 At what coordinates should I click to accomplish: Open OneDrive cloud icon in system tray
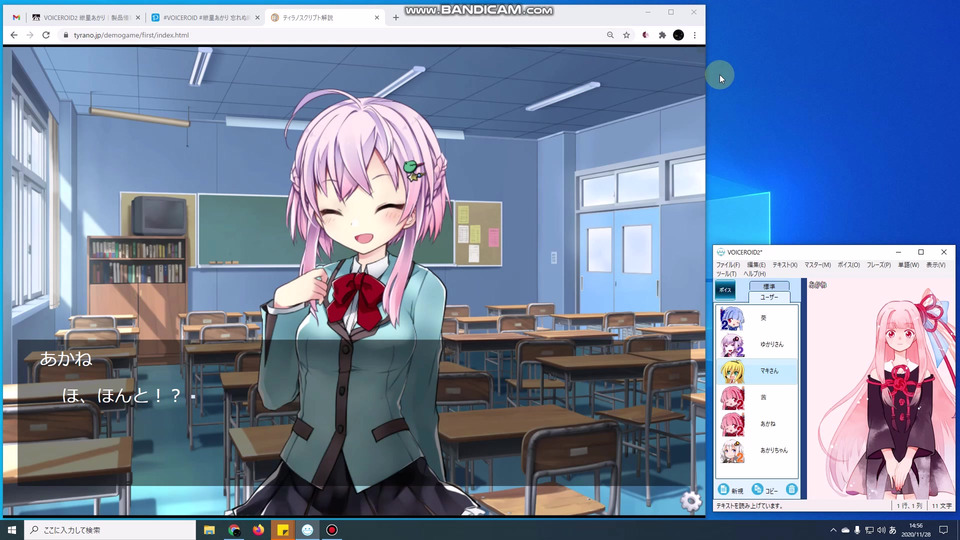click(845, 530)
